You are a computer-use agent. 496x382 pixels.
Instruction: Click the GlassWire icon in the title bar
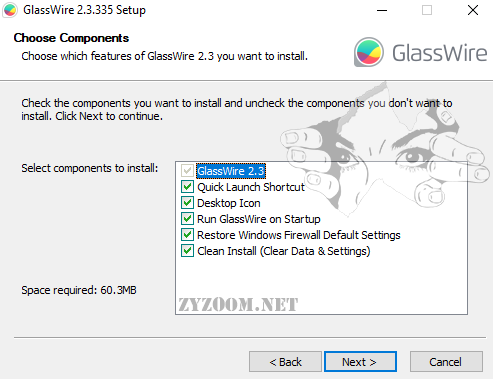point(10,10)
